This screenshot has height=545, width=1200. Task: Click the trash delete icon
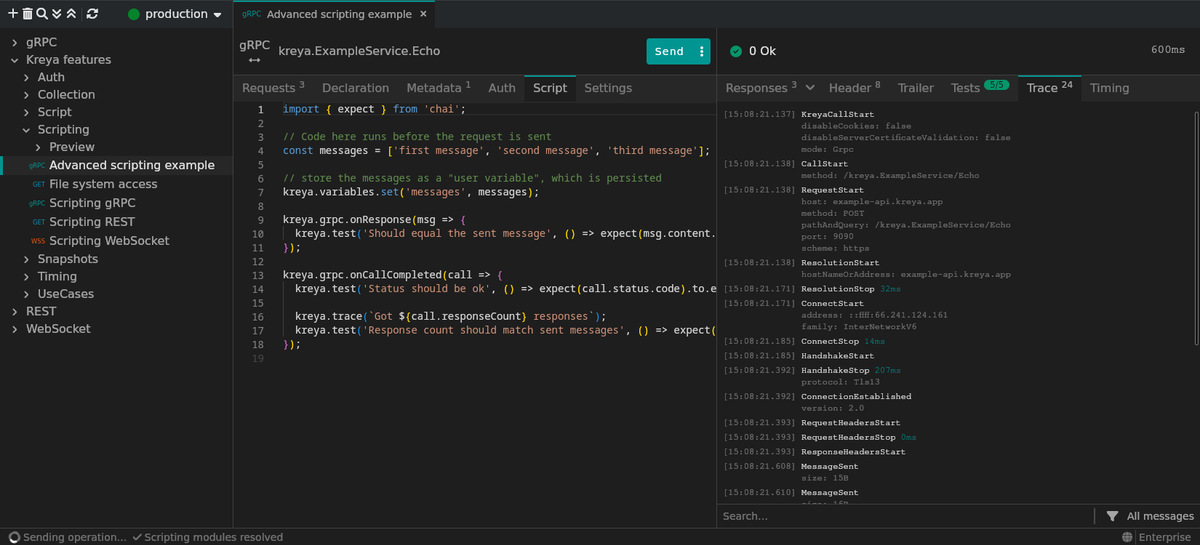pos(27,14)
